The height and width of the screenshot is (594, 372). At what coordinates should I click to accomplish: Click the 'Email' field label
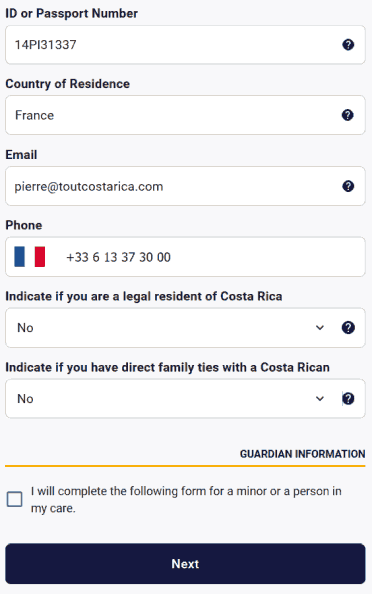click(21, 155)
